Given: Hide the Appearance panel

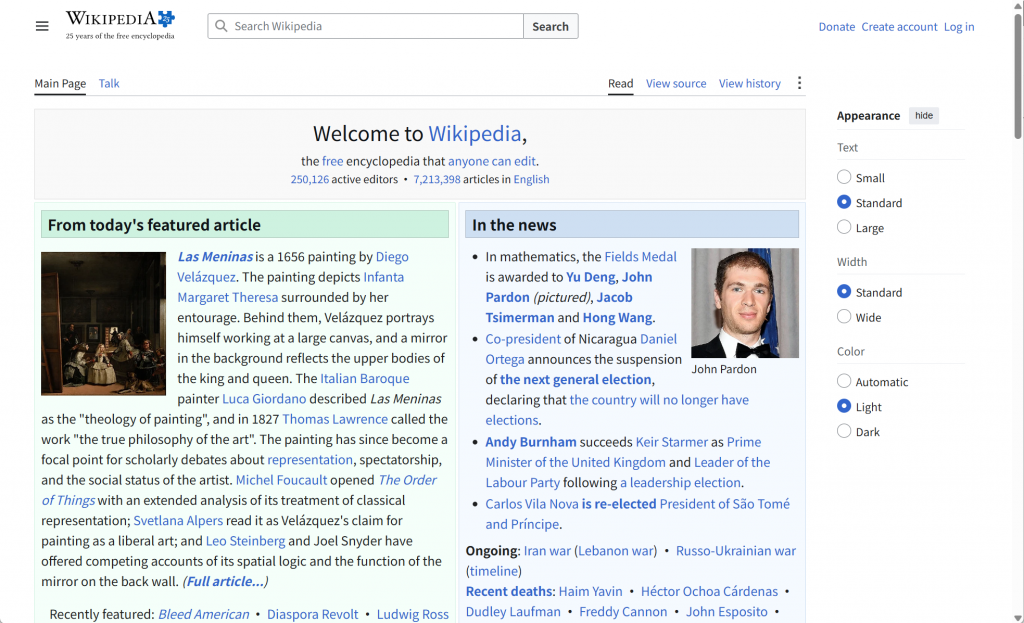Looking at the screenshot, I should 924,116.
